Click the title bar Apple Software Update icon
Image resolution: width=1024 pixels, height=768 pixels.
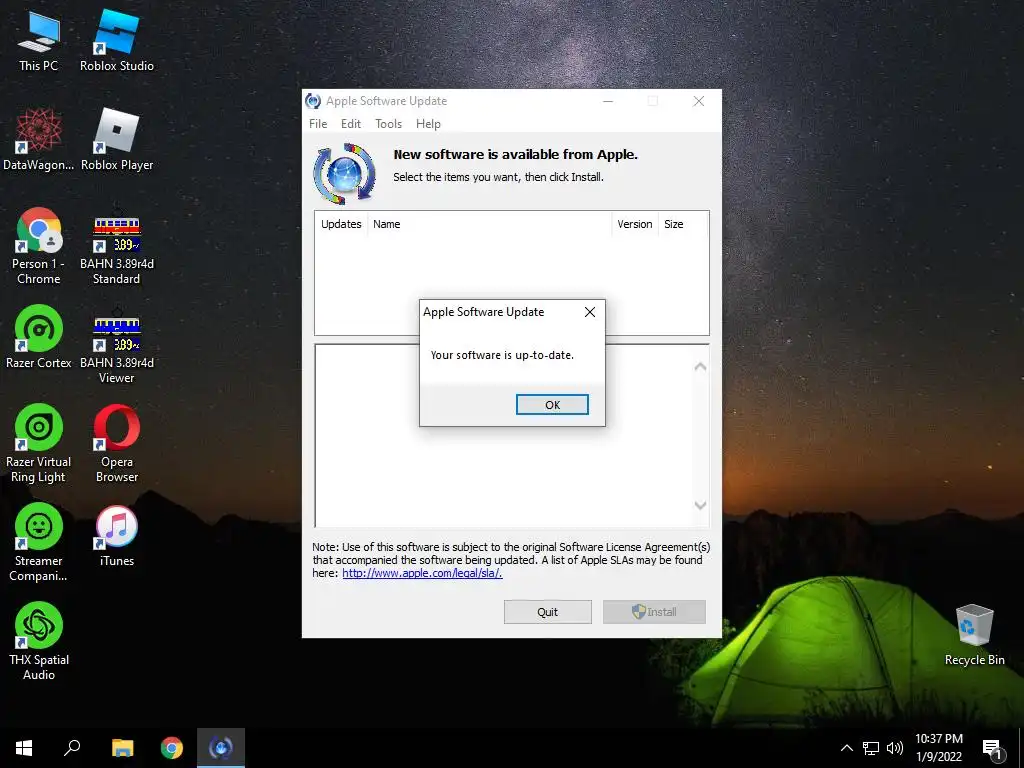click(313, 101)
